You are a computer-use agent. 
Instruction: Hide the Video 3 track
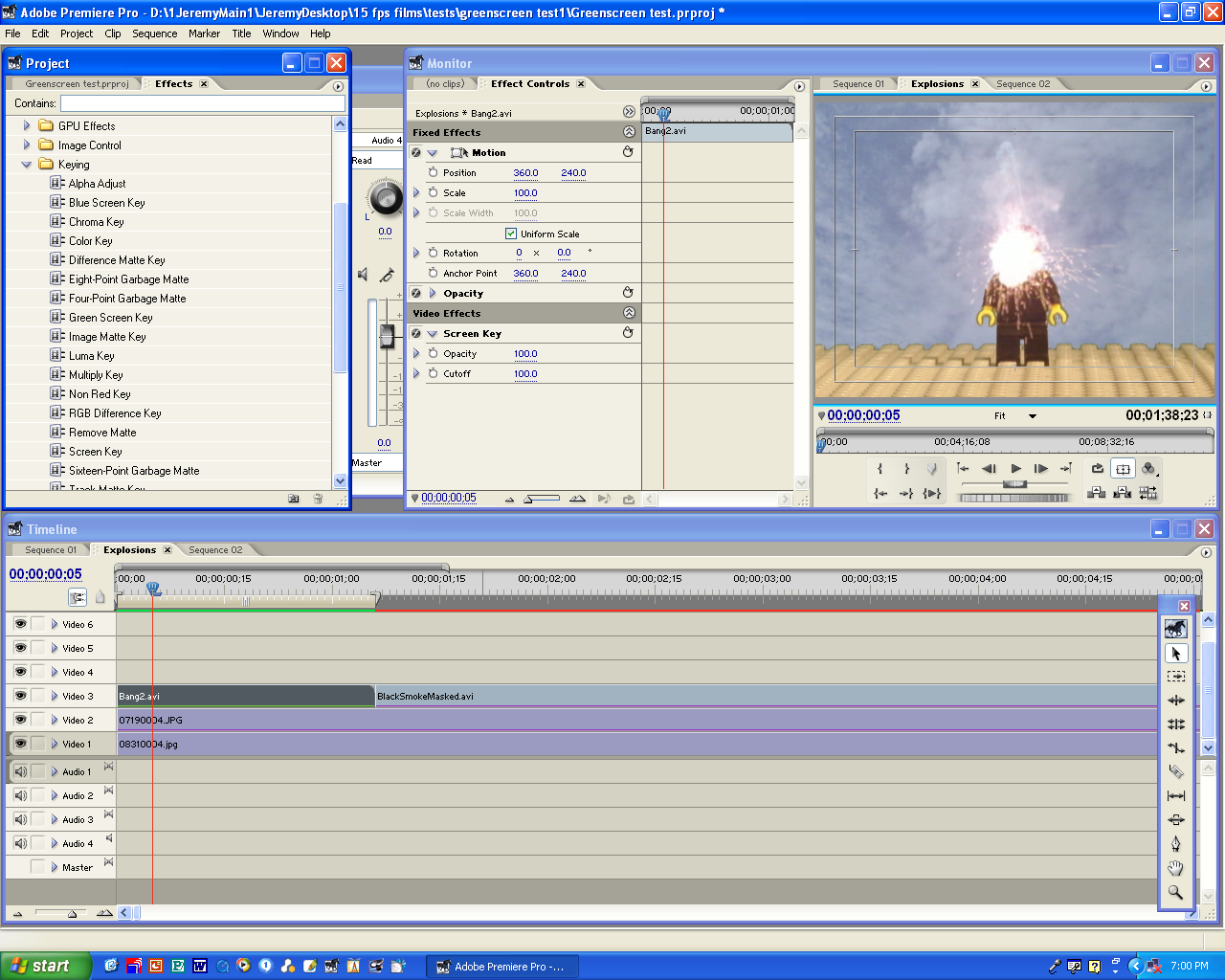click(20, 696)
